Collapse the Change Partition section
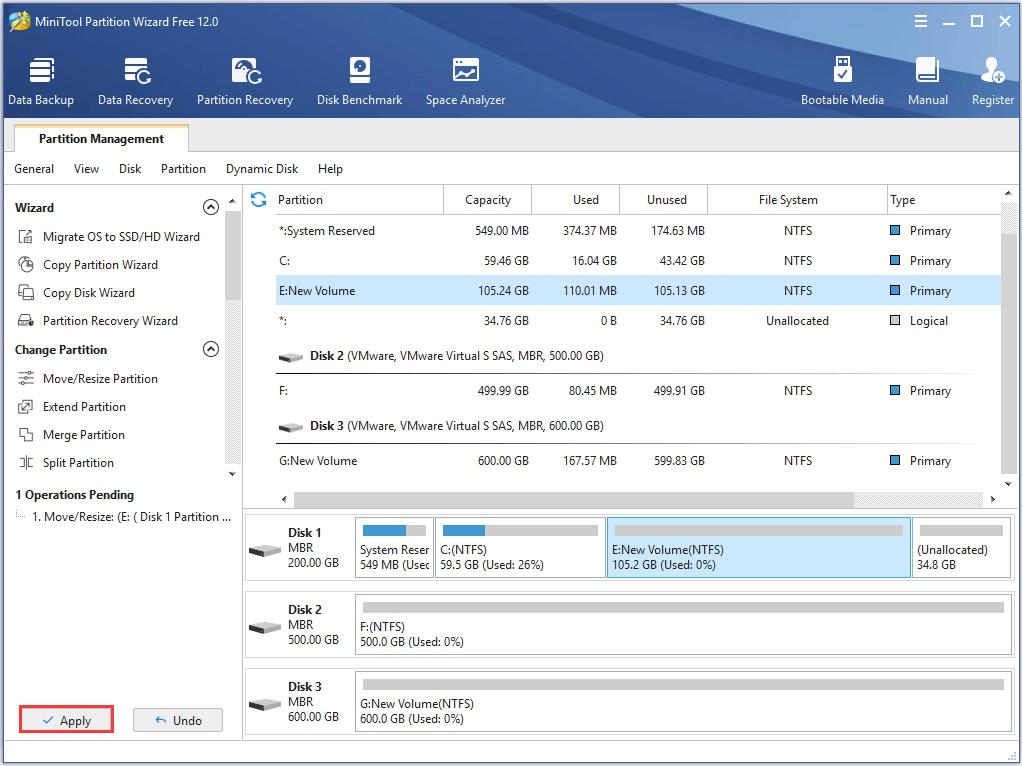1022x766 pixels. tap(211, 349)
